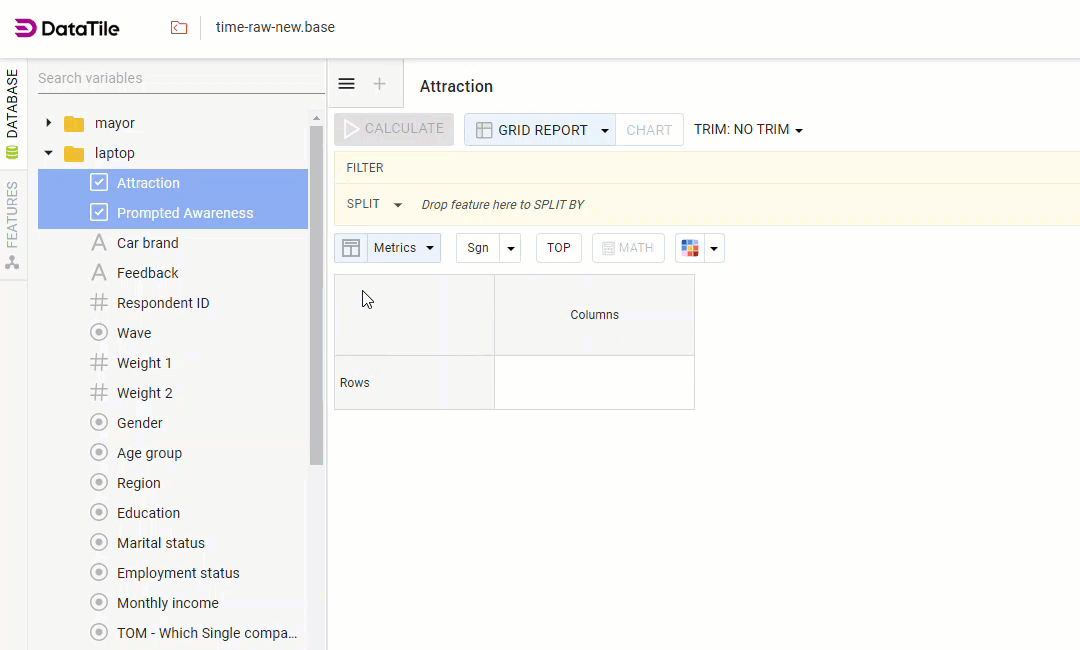Click the DataTile logo
Viewport: 1080px width, 650px height.
(67, 28)
